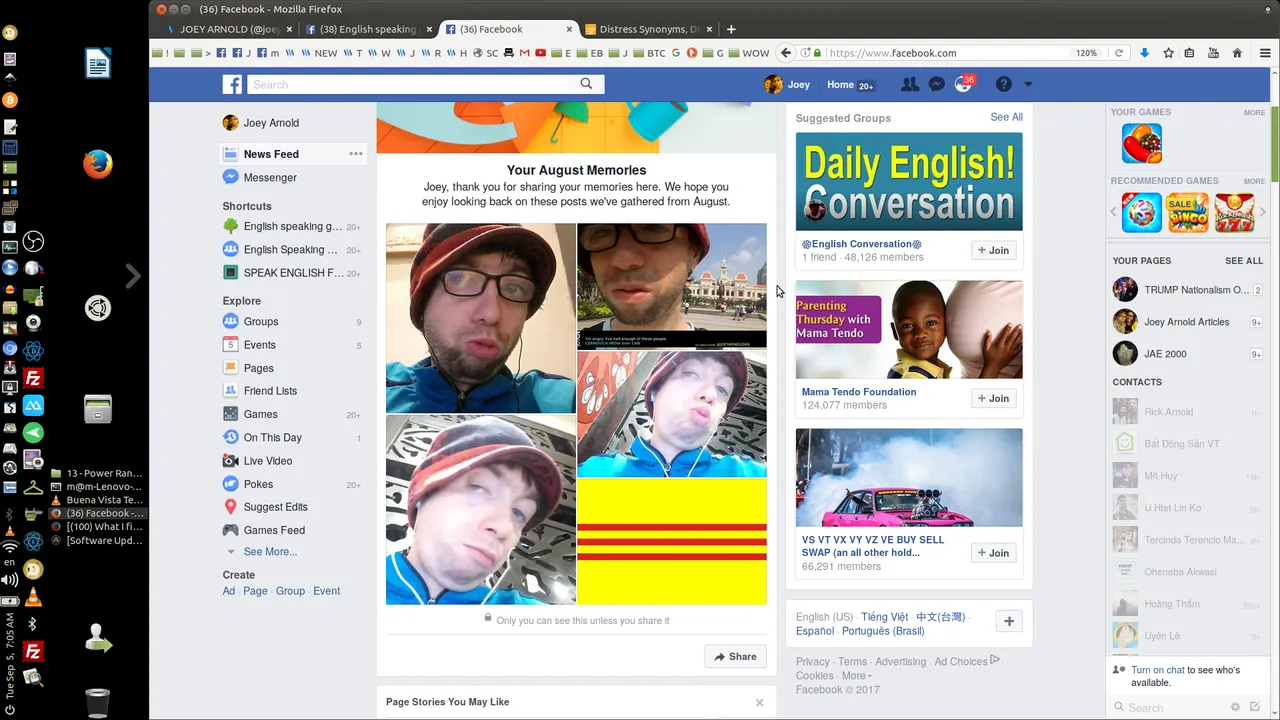Add a language with plus button
This screenshot has width=1280, height=720.
tap(1009, 621)
